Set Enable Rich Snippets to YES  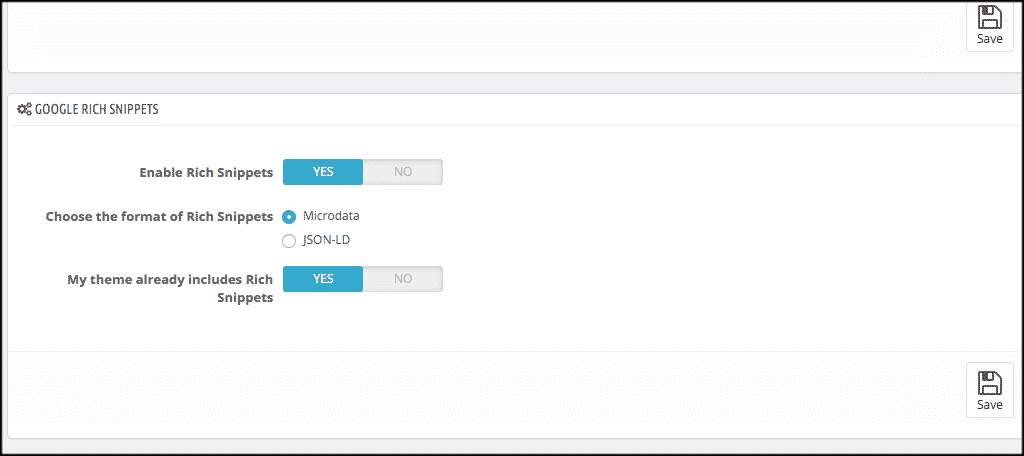tap(323, 172)
